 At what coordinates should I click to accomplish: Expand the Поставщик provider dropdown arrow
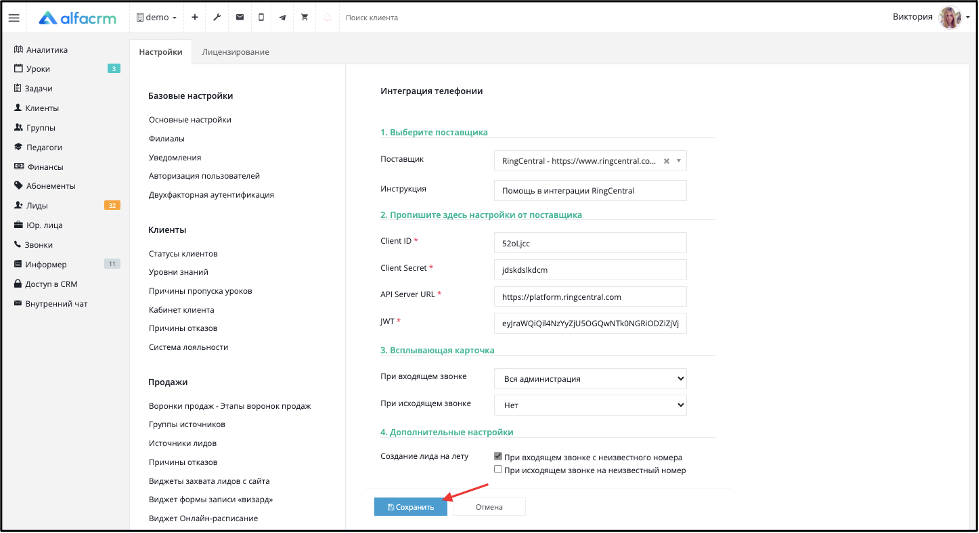(x=679, y=161)
